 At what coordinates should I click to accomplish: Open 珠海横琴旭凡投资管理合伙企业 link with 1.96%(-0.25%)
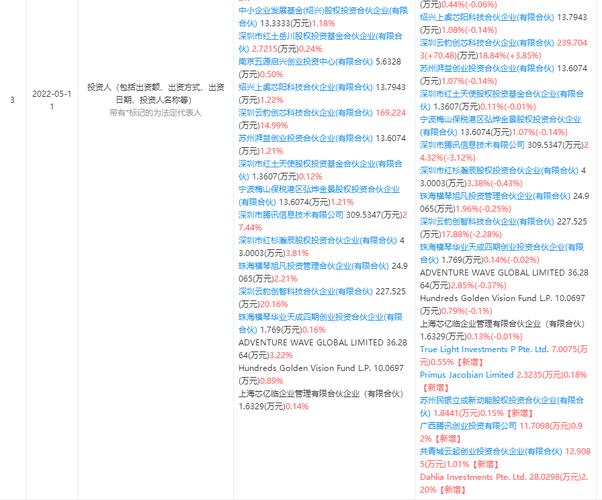495,196
